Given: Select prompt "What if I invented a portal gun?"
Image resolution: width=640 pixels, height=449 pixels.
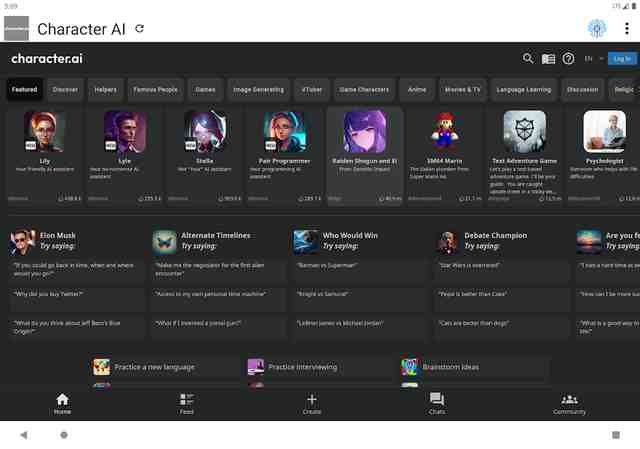Looking at the screenshot, I should click(x=218, y=328).
